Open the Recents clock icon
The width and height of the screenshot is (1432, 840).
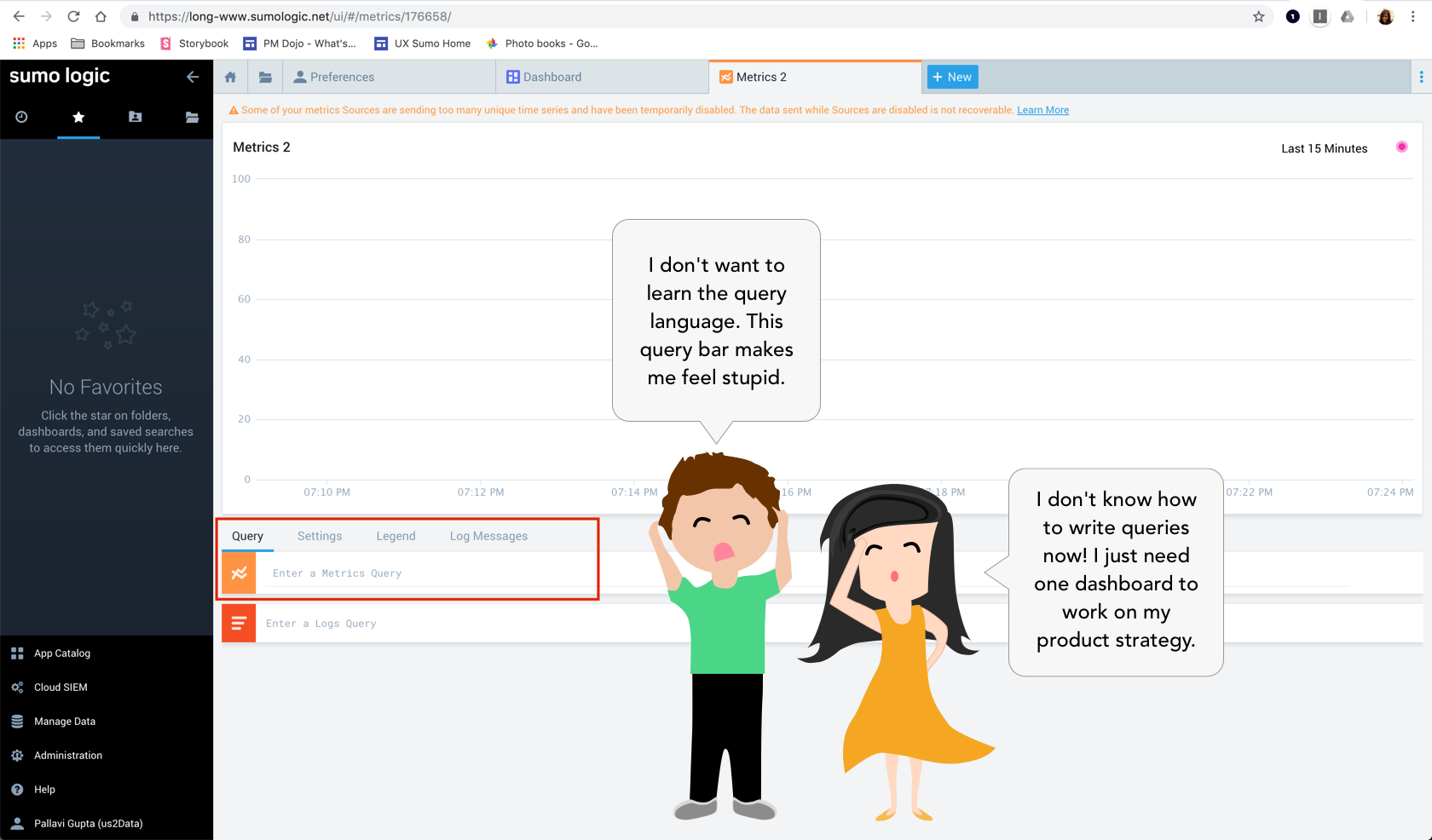coord(21,117)
